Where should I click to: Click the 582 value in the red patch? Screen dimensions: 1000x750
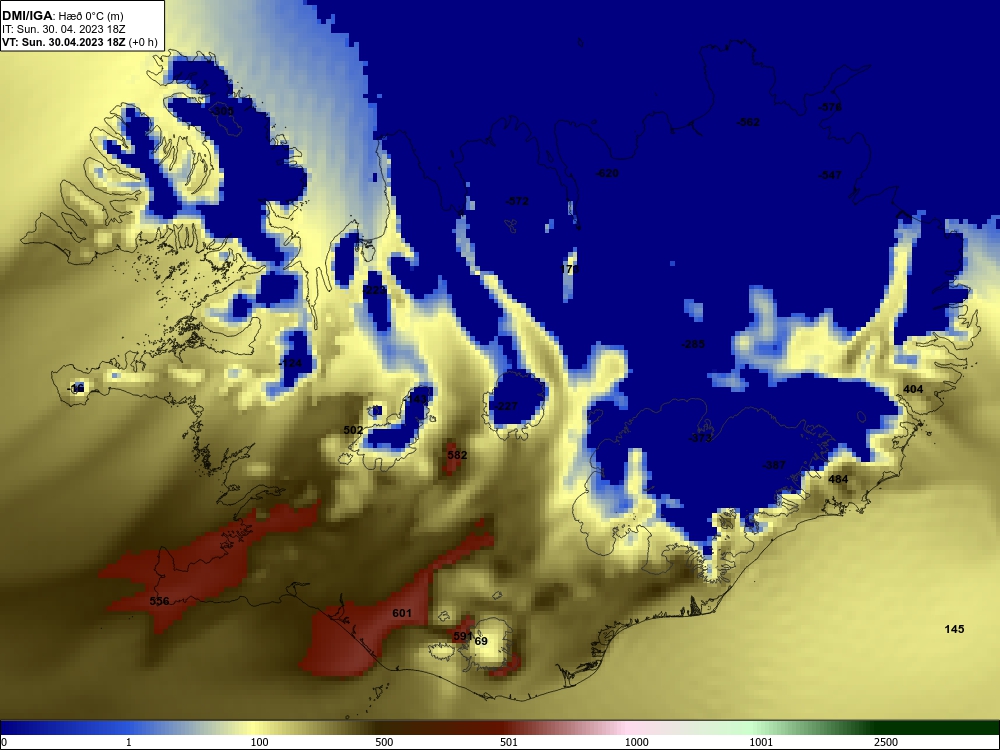coord(457,455)
